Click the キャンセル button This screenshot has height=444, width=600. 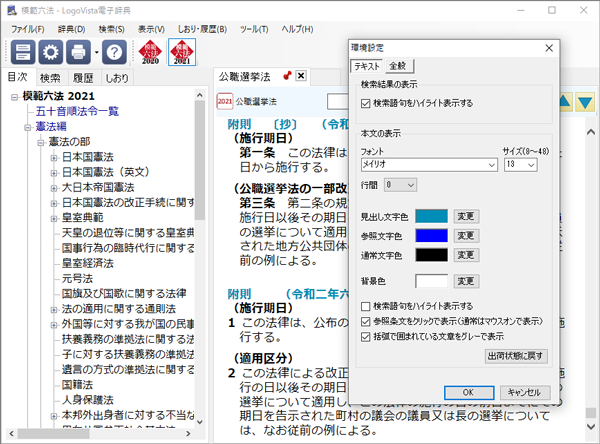coord(525,392)
